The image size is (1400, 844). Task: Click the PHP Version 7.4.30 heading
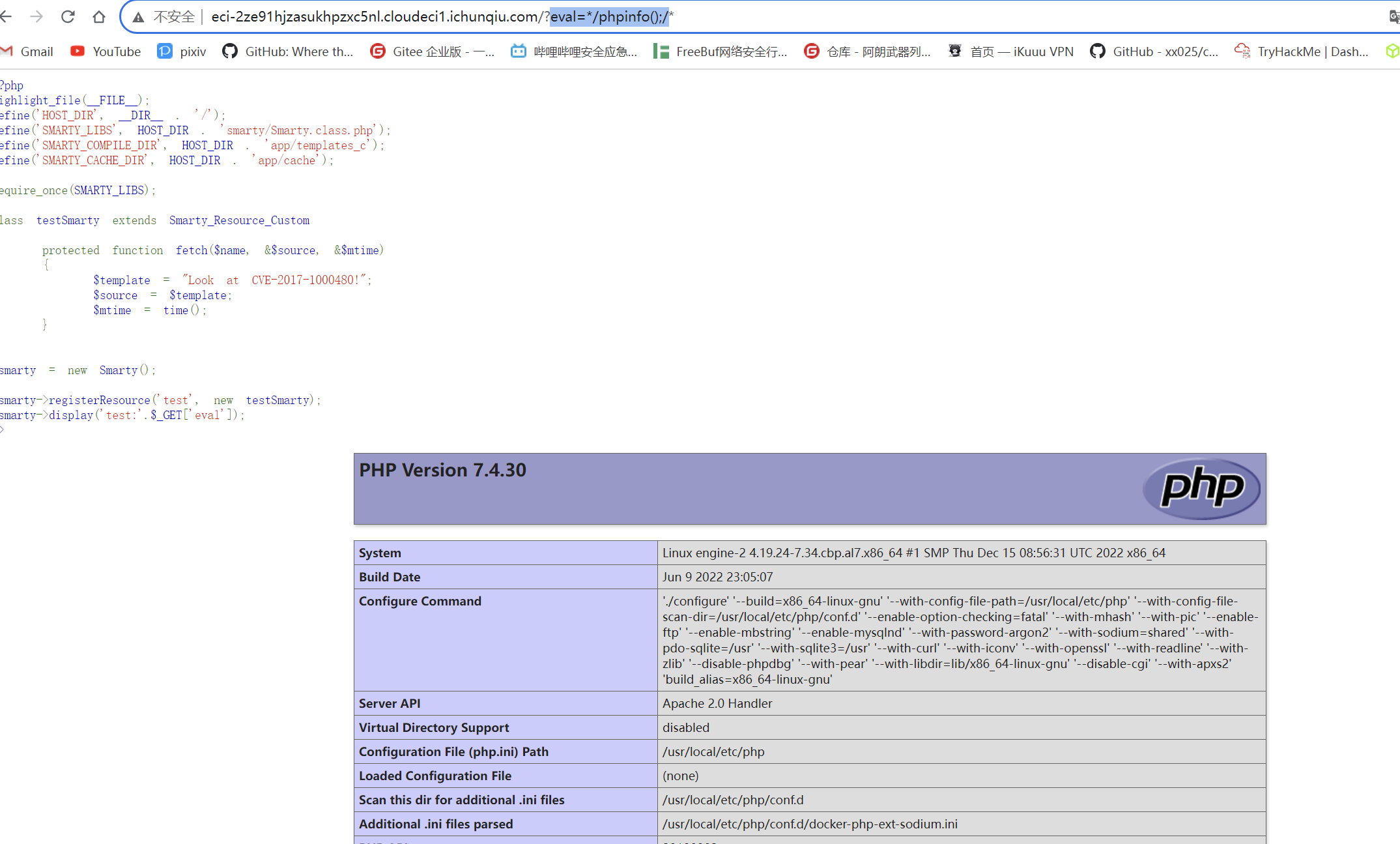tap(442, 470)
